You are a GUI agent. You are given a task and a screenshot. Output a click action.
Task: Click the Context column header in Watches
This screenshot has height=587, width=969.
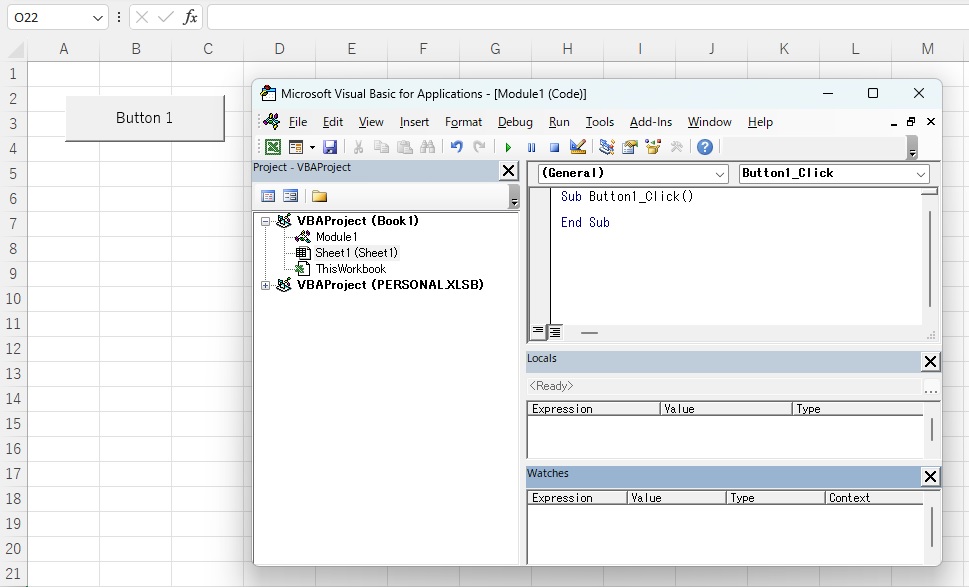pos(874,498)
